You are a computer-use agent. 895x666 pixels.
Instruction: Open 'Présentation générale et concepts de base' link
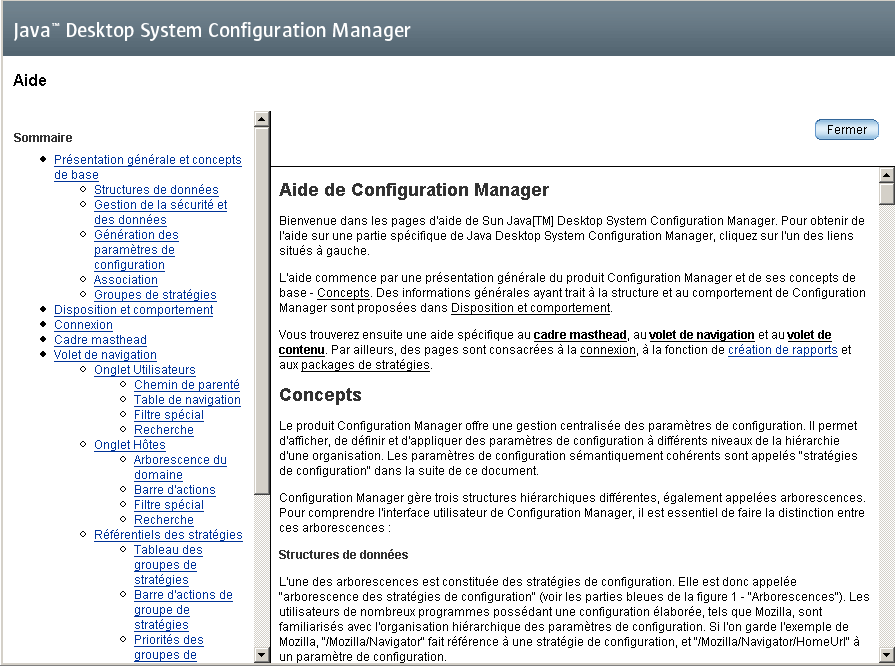click(147, 167)
